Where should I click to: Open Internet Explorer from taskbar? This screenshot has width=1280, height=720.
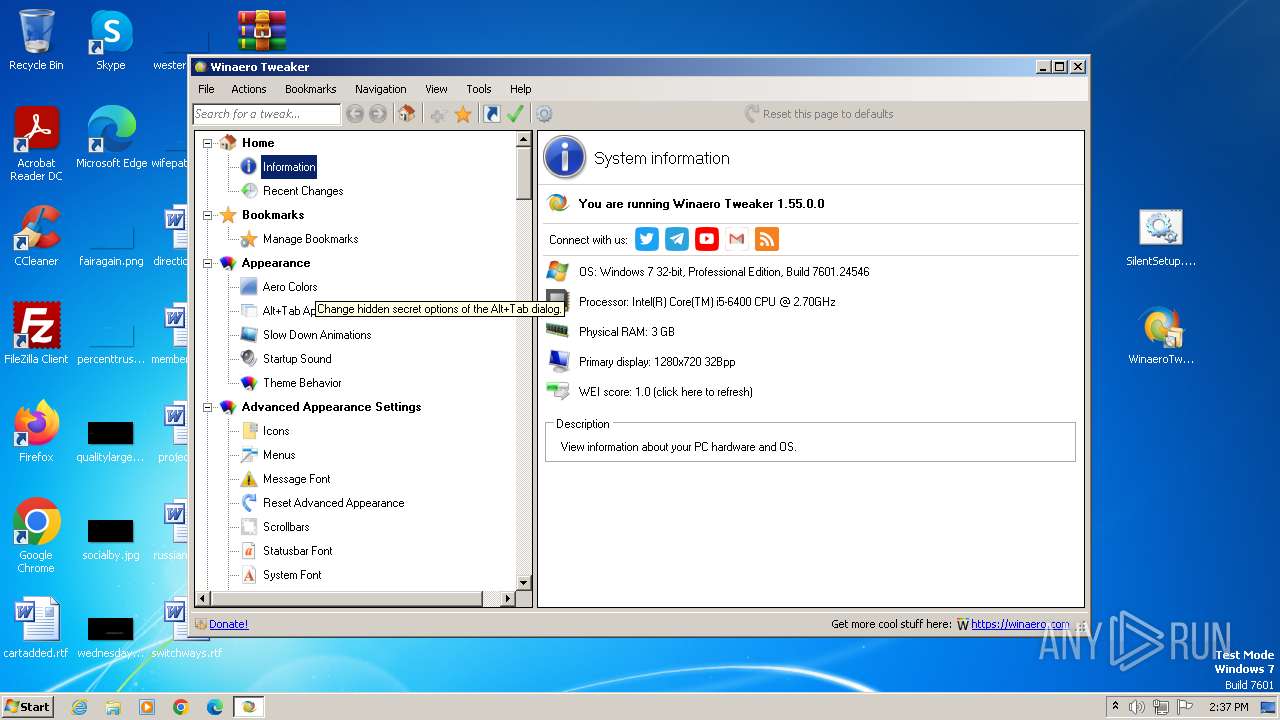click(79, 707)
